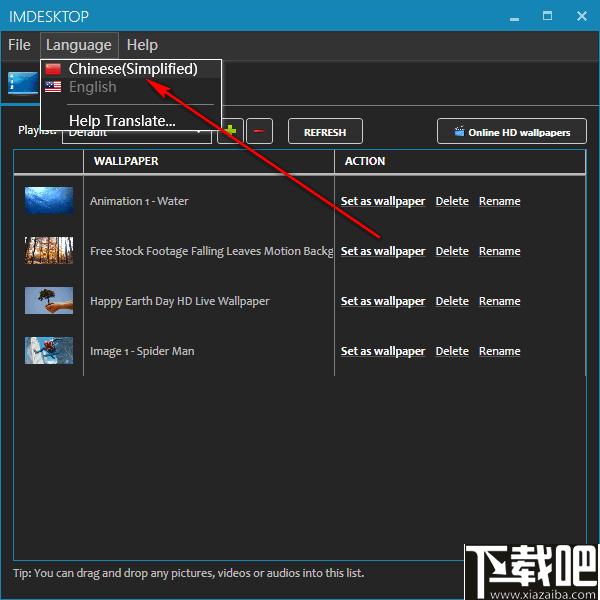Minimize the IMDESKTOP window
The width and height of the screenshot is (600, 600).
click(x=515, y=17)
